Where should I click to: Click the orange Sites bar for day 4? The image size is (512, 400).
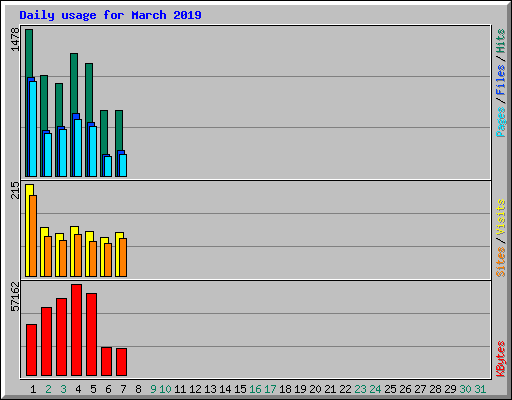click(78, 255)
